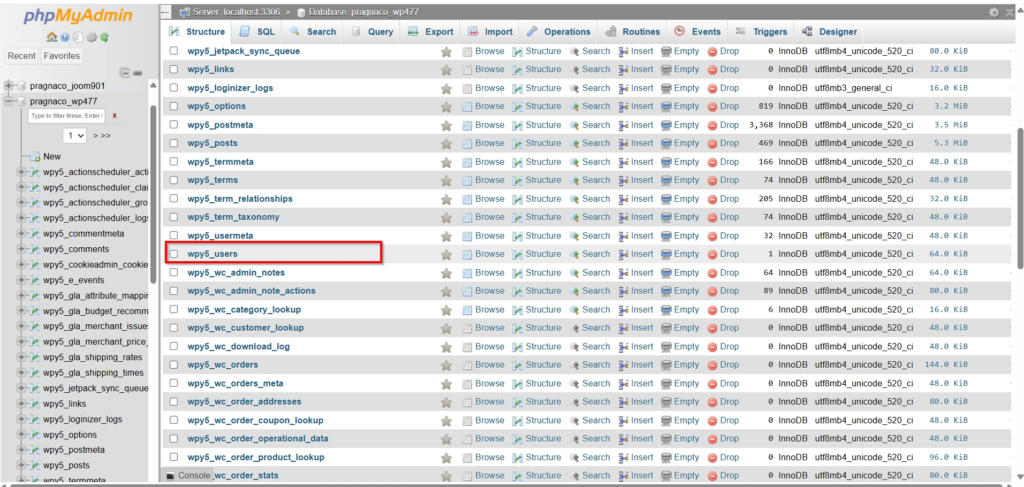The image size is (1024, 487).
Task: Star wpy5_options as favorite
Action: tap(446, 106)
